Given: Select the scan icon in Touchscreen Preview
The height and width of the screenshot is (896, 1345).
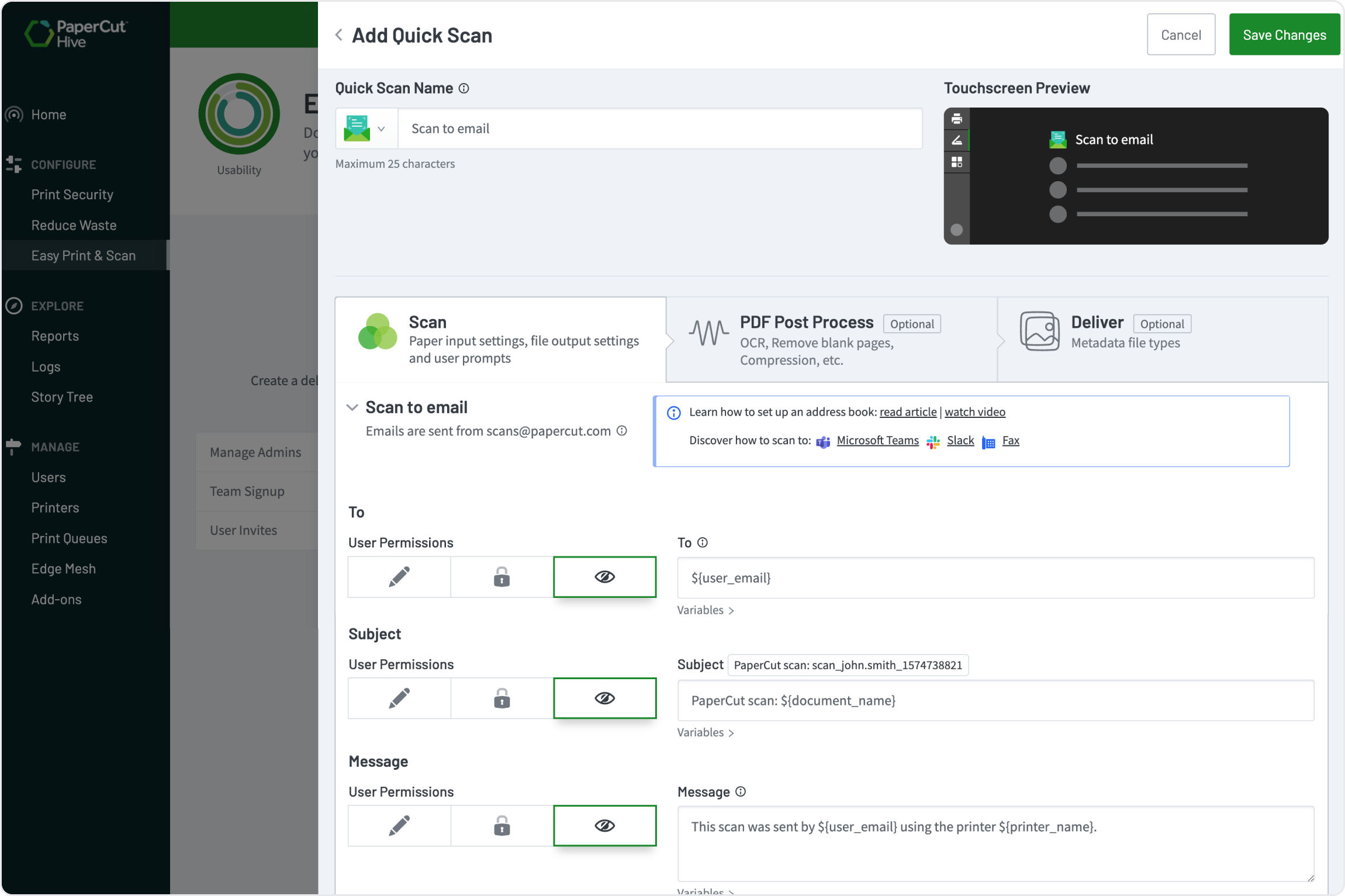Looking at the screenshot, I should click(x=957, y=140).
